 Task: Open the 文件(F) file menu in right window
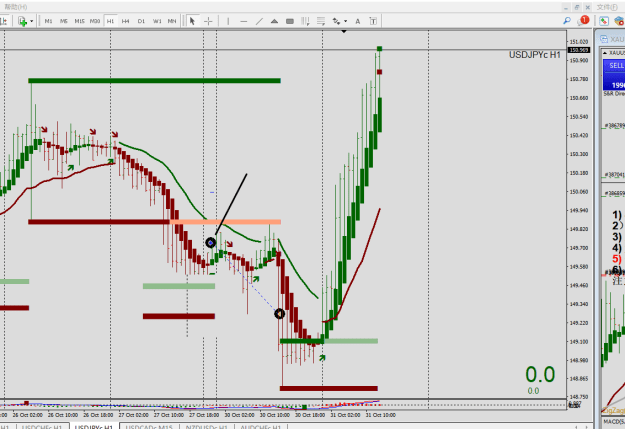[x=607, y=7]
